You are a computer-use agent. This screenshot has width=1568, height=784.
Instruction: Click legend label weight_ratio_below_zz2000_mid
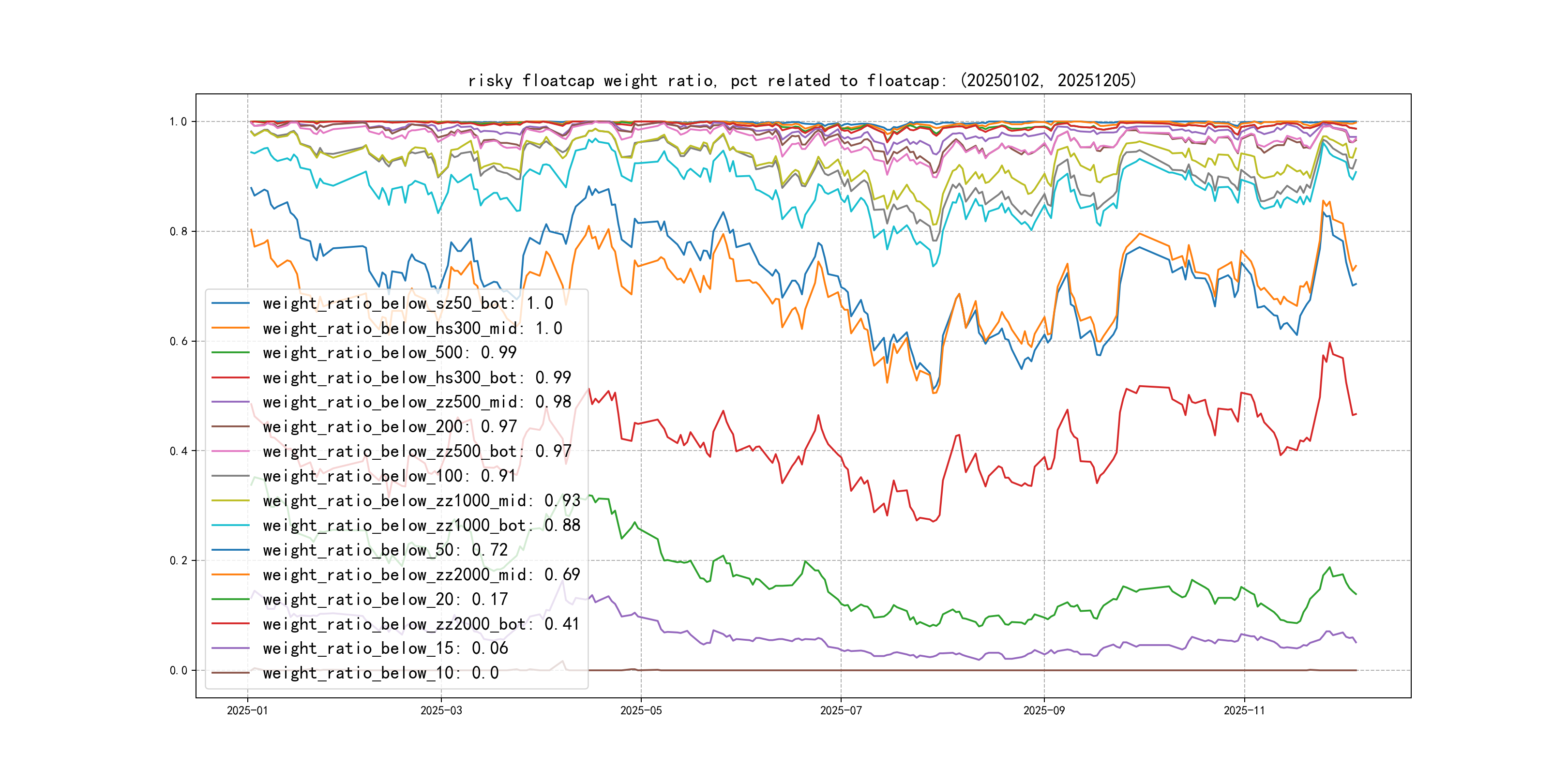[x=421, y=574]
